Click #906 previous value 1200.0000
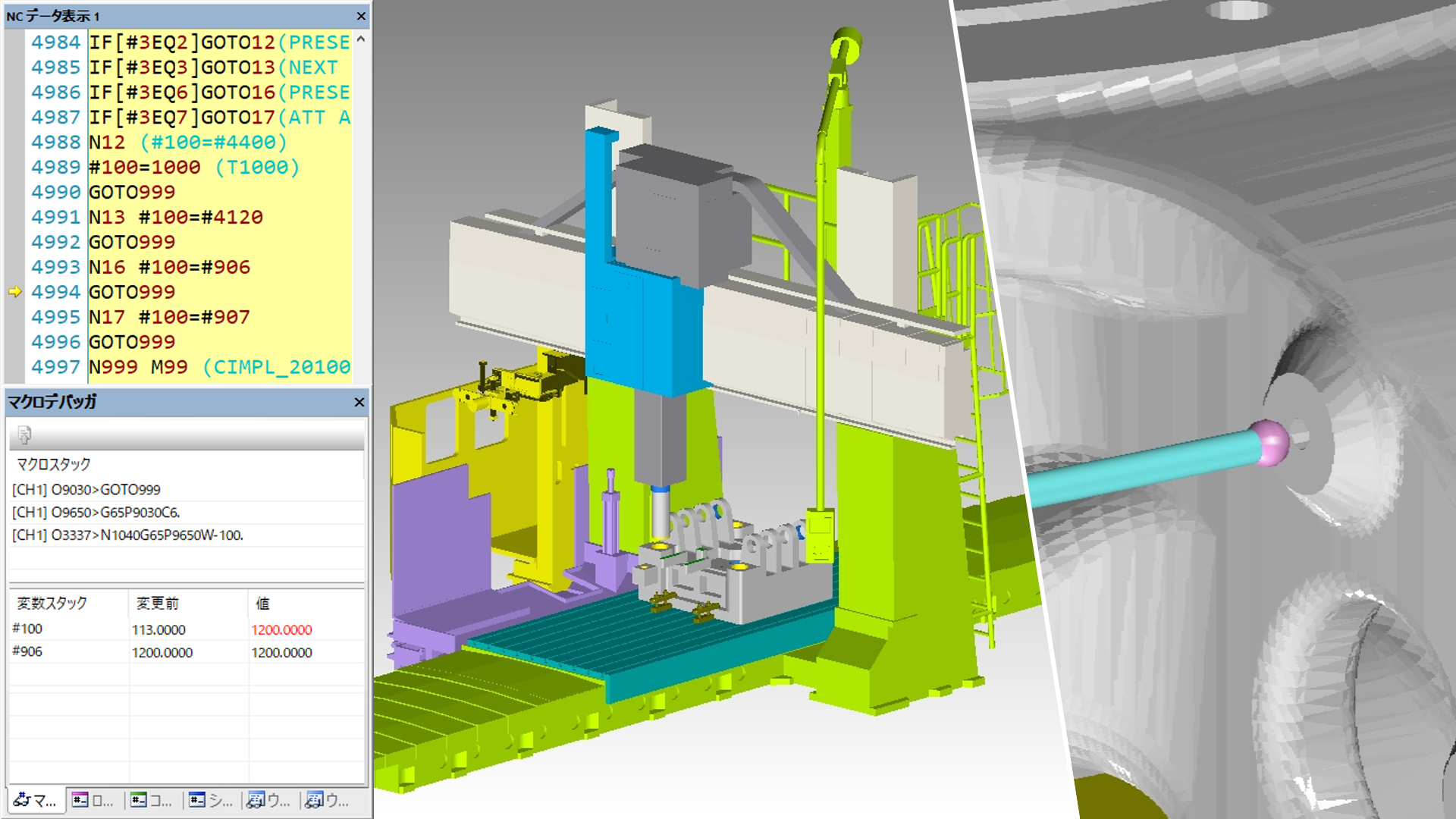Viewport: 1456px width, 819px height. click(x=162, y=653)
